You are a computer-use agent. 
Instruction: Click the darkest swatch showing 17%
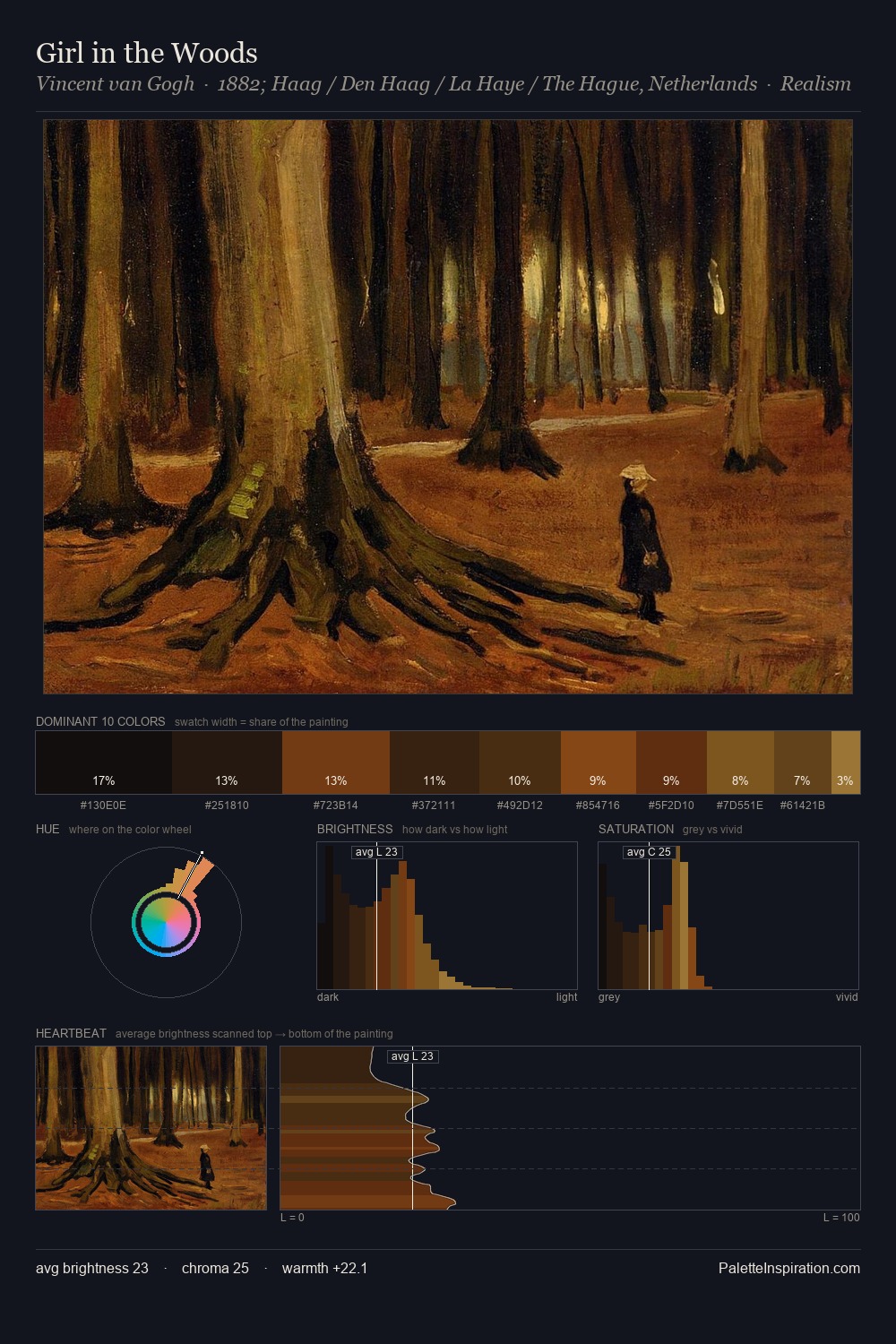[x=104, y=762]
